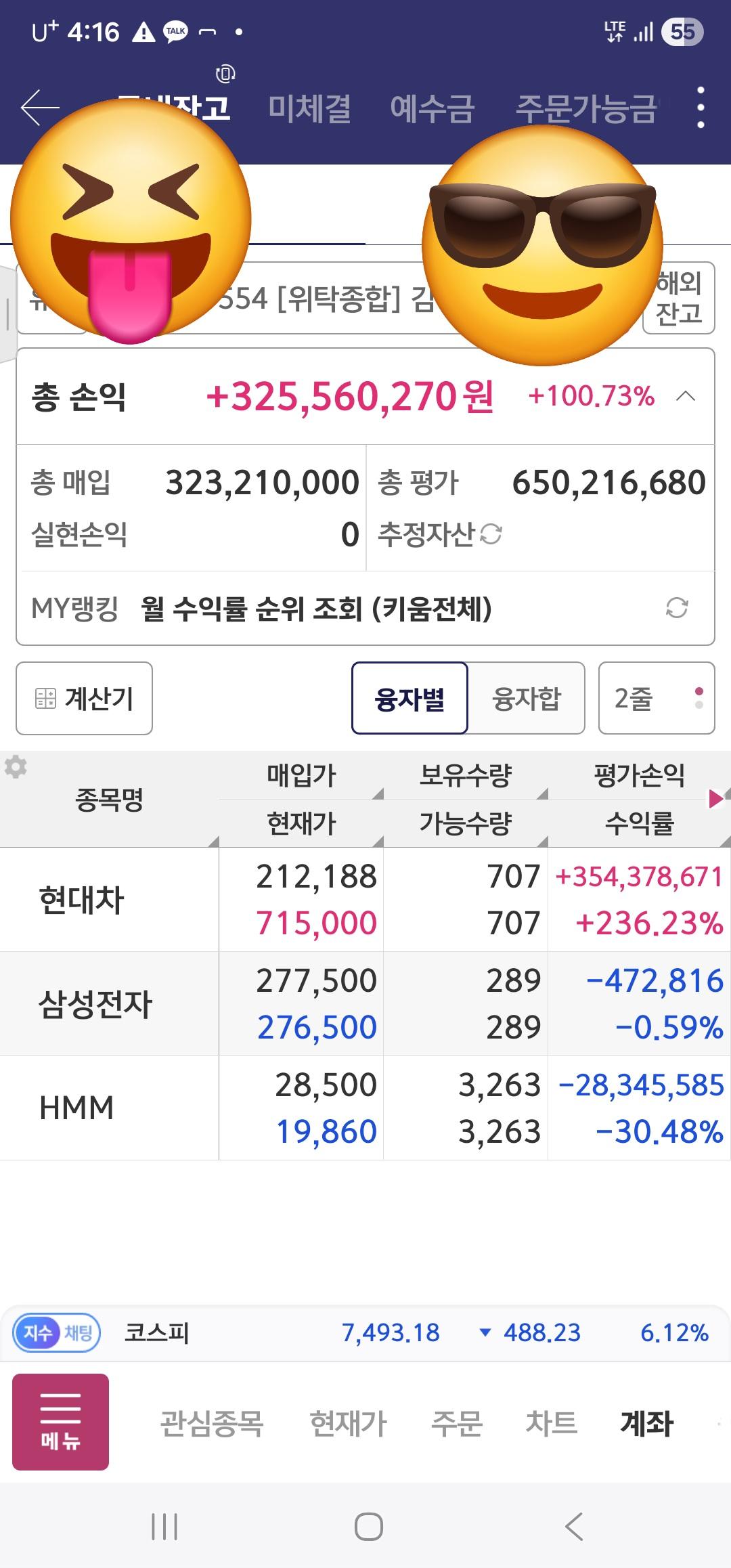Tap 현대차 current price 715,000
The height and width of the screenshot is (1568, 731).
[x=316, y=923]
